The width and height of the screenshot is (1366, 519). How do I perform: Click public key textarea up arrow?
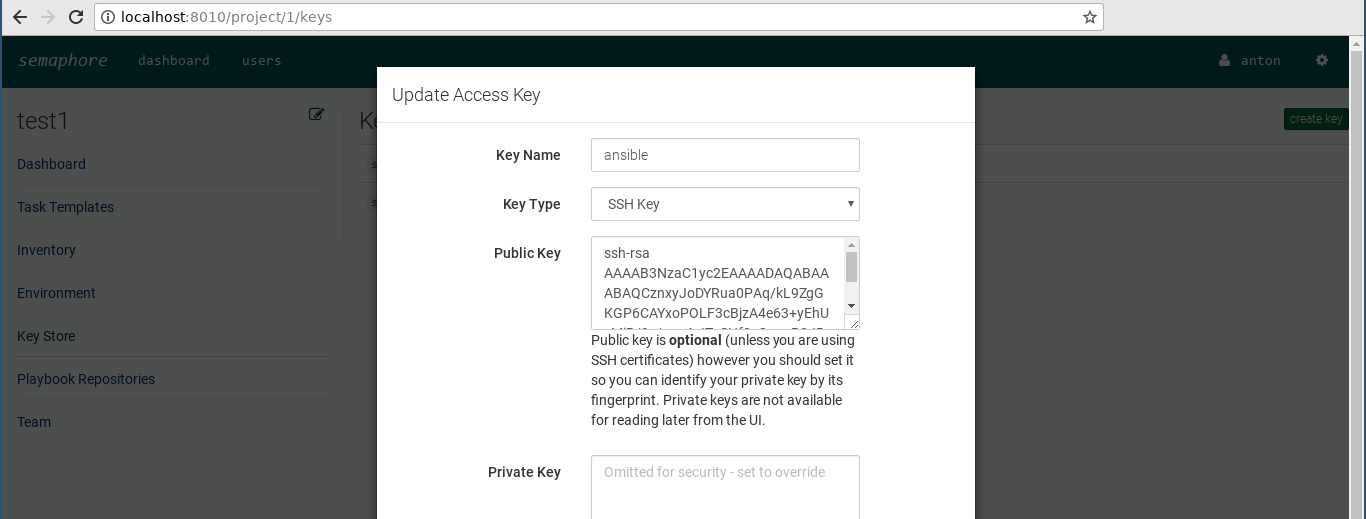tap(851, 245)
